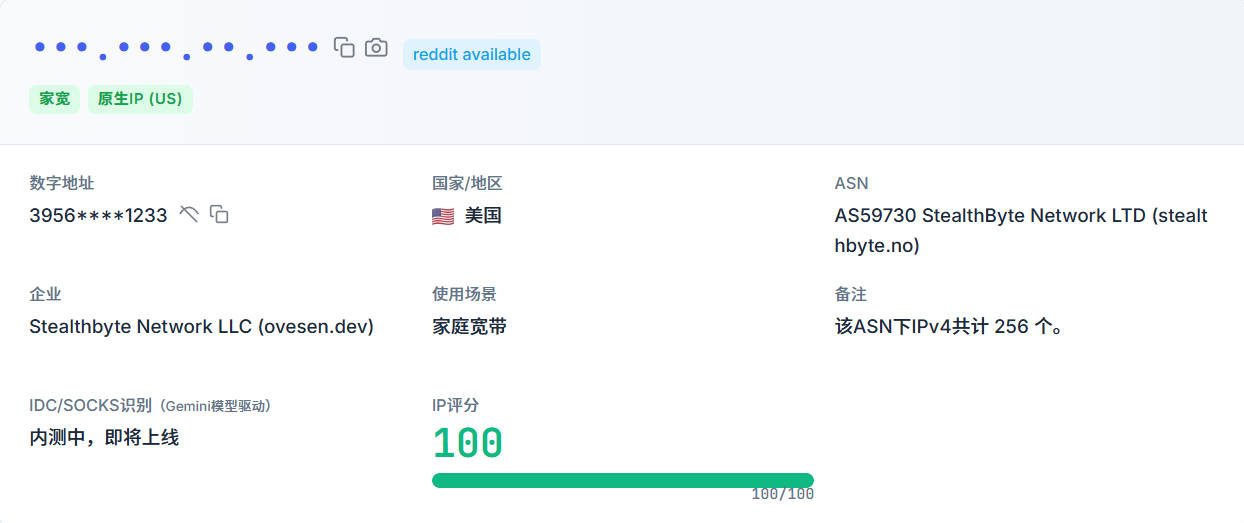Click the 美国 country name
The height and width of the screenshot is (523, 1244).
coord(483,215)
